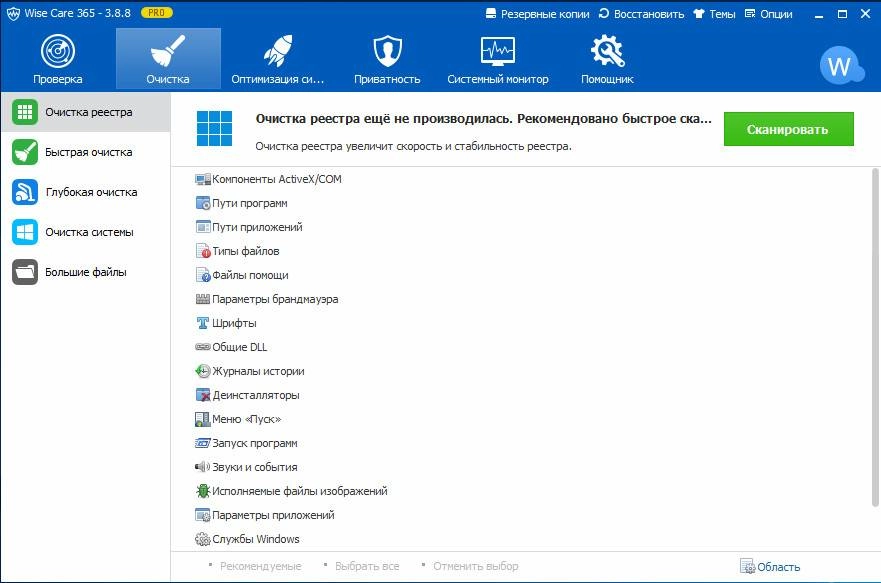
Task: Select the Деинсталляторы entry text
Action: tap(256, 395)
